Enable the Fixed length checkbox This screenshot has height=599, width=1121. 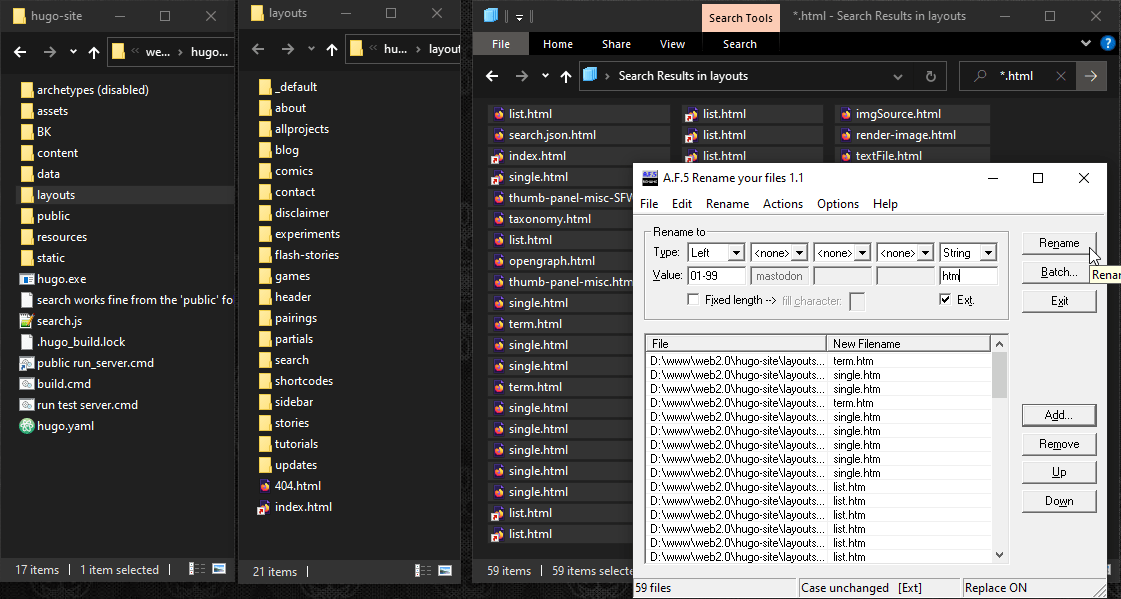point(693,300)
